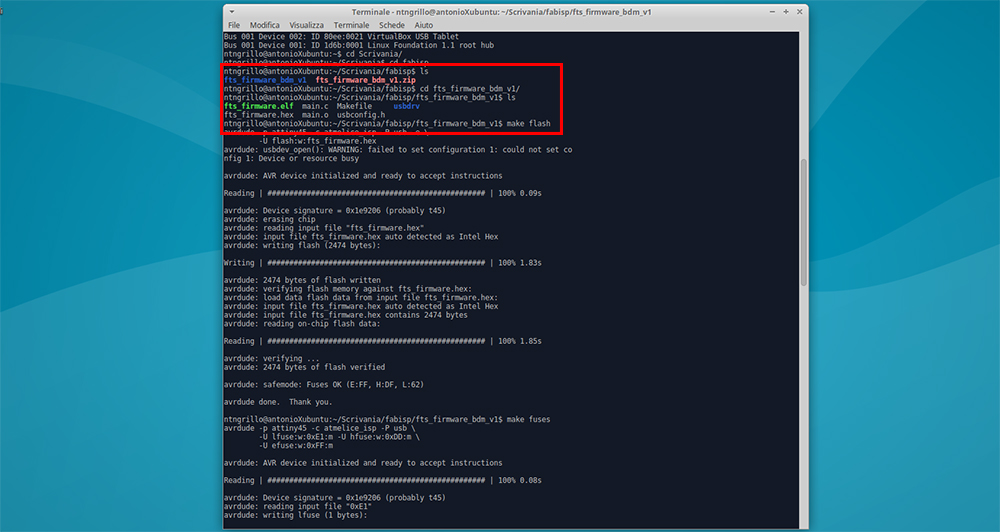Viewport: 1000px width, 532px height.
Task: Click the Writing progress bar line 1.83s
Action: 383,263
